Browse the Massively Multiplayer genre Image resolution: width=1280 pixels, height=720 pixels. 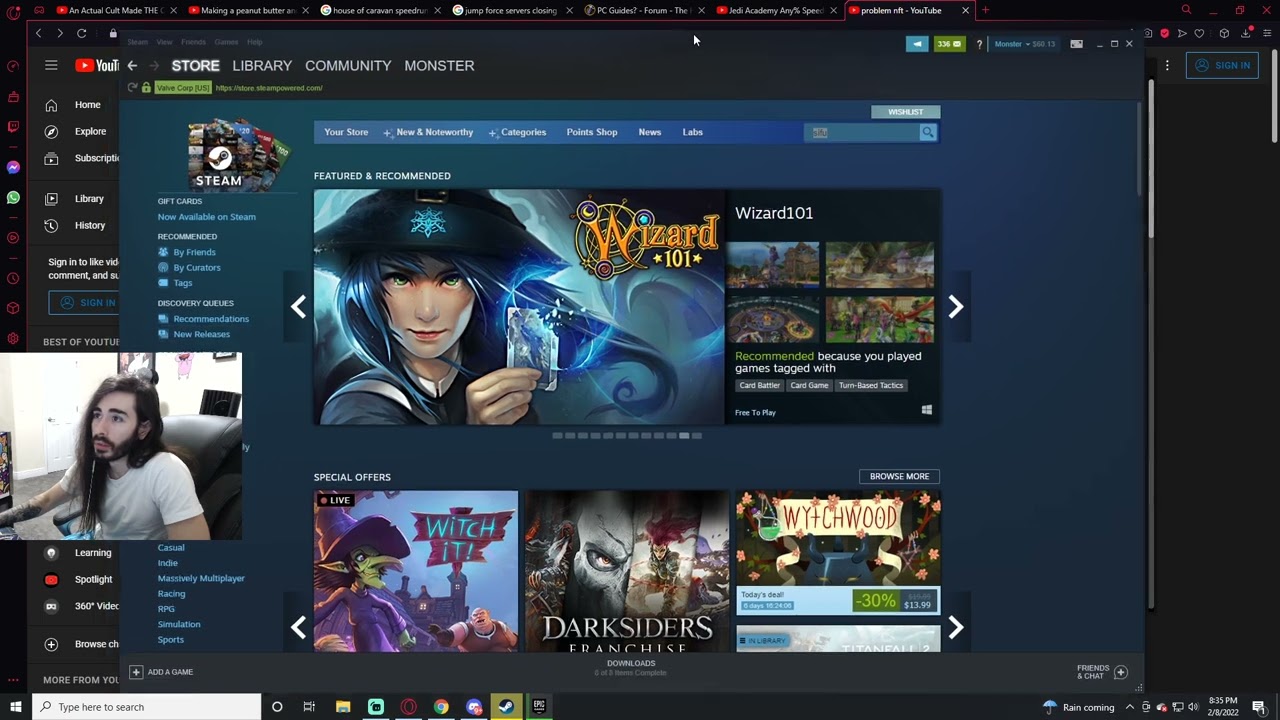[x=201, y=578]
